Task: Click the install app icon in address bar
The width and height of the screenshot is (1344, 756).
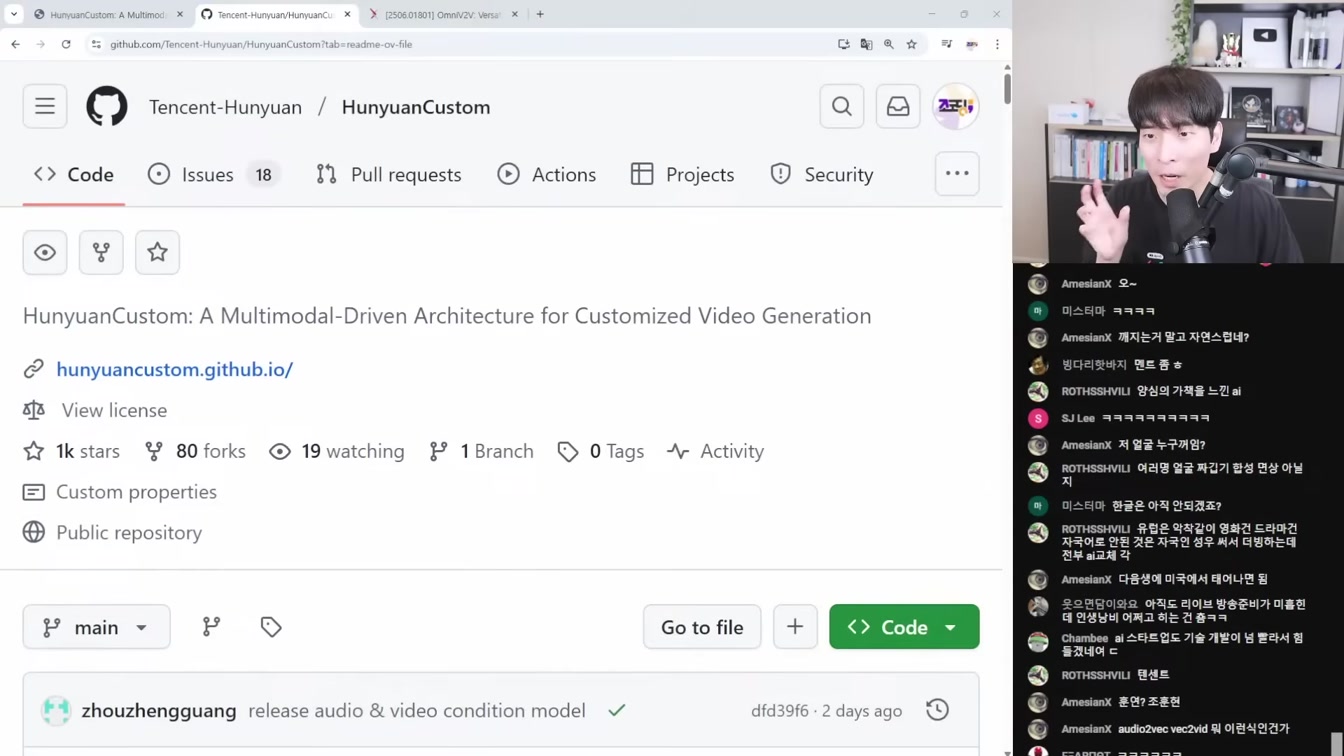Action: [844, 44]
